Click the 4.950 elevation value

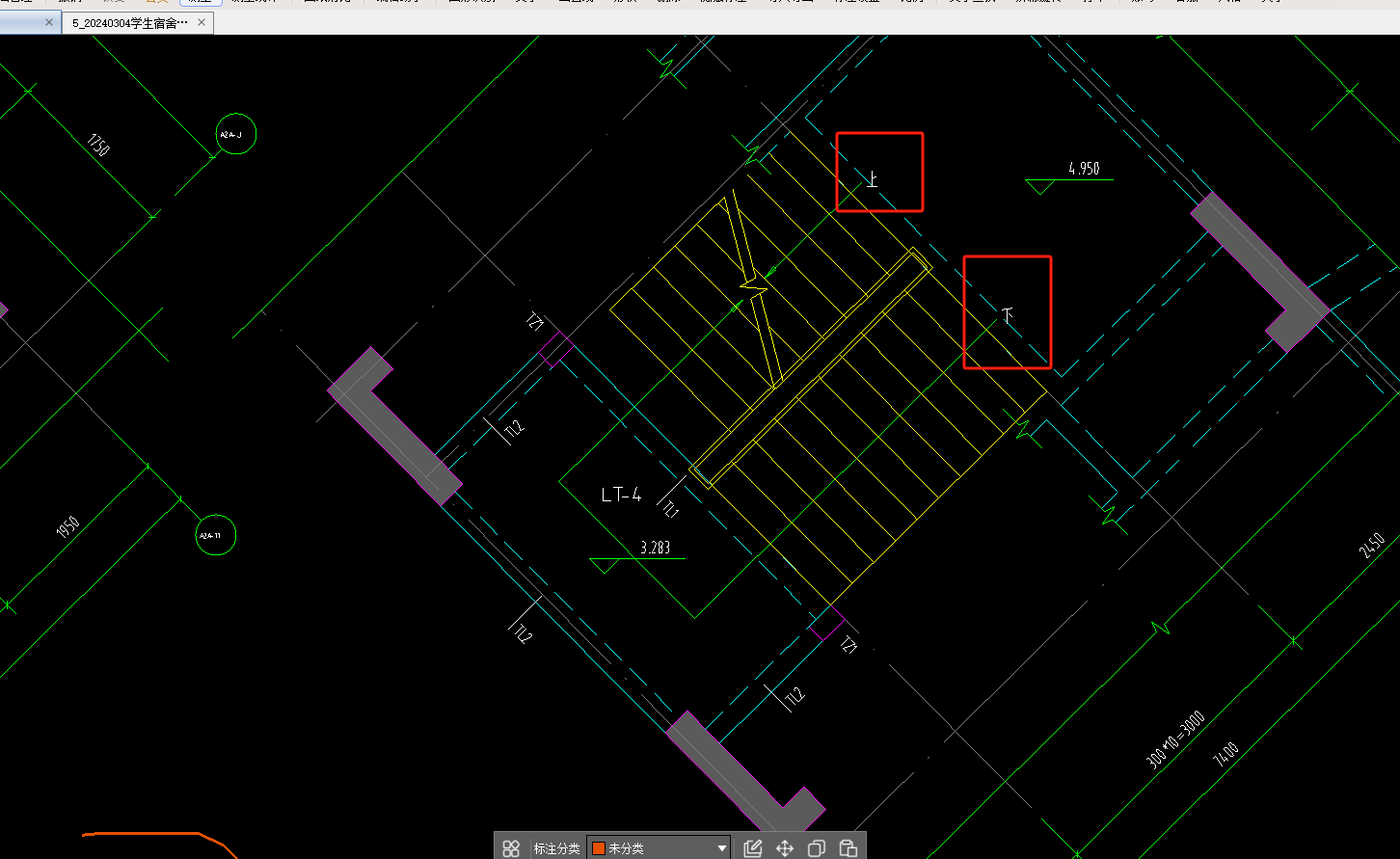[x=1084, y=169]
